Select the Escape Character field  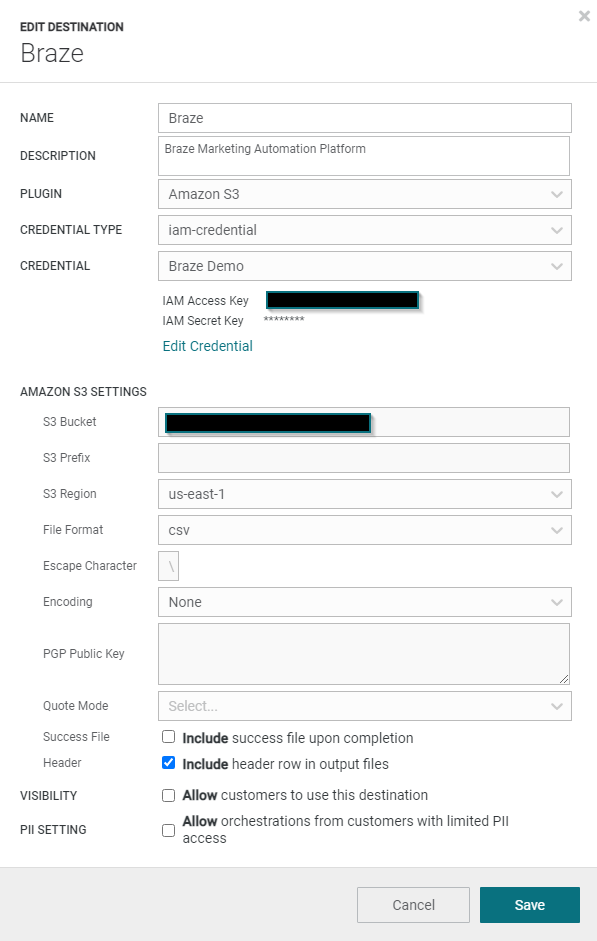[x=169, y=566]
